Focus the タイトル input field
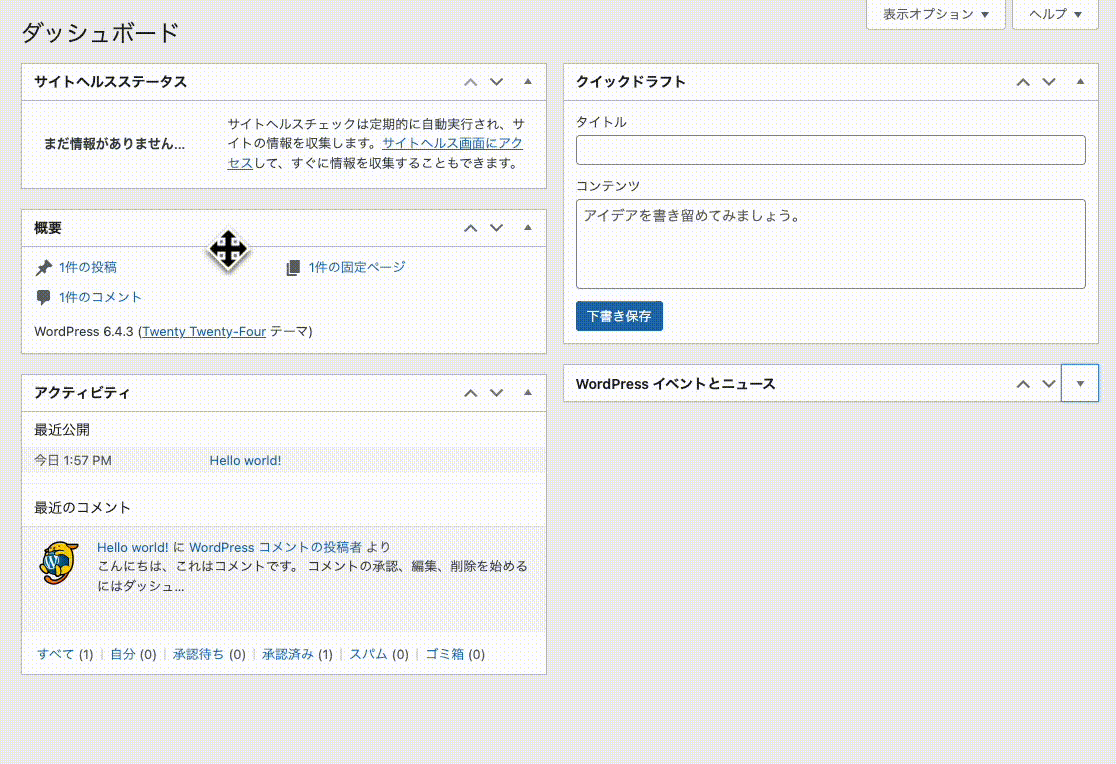The image size is (1116, 764). (x=831, y=150)
